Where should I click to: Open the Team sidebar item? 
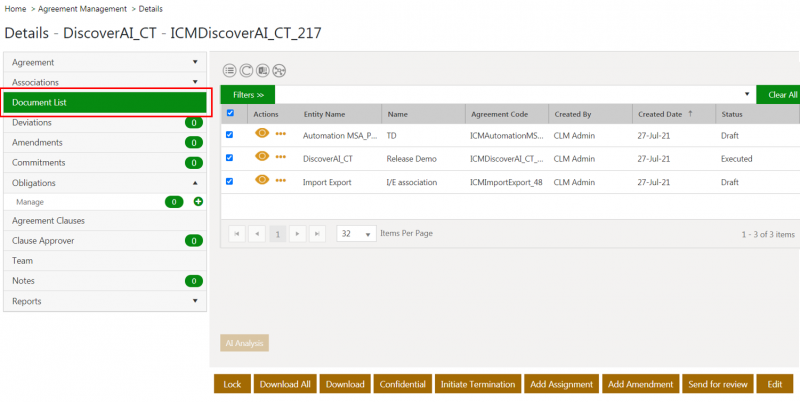105,261
